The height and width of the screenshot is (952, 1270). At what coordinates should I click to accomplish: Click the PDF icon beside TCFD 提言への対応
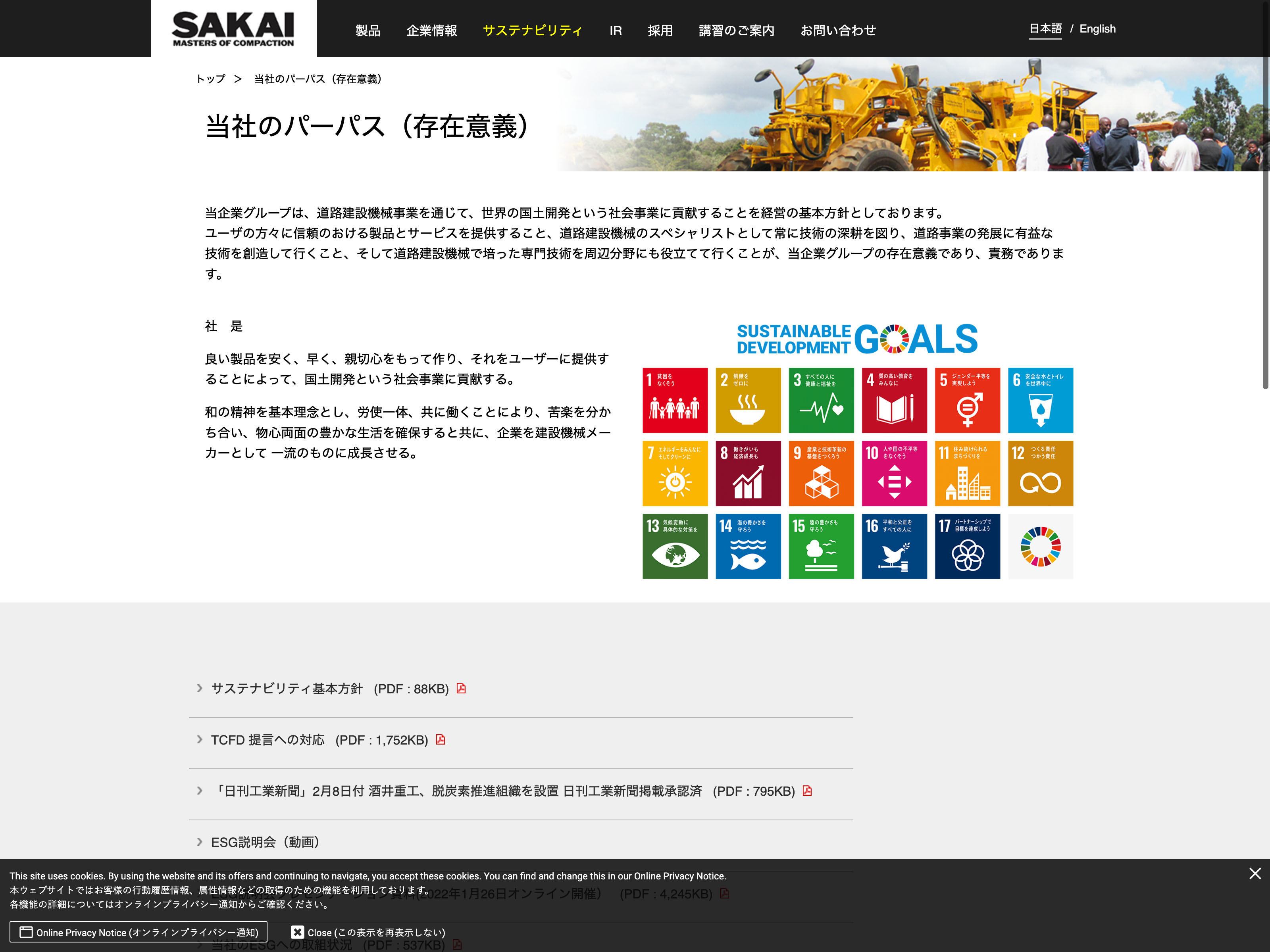(x=441, y=739)
